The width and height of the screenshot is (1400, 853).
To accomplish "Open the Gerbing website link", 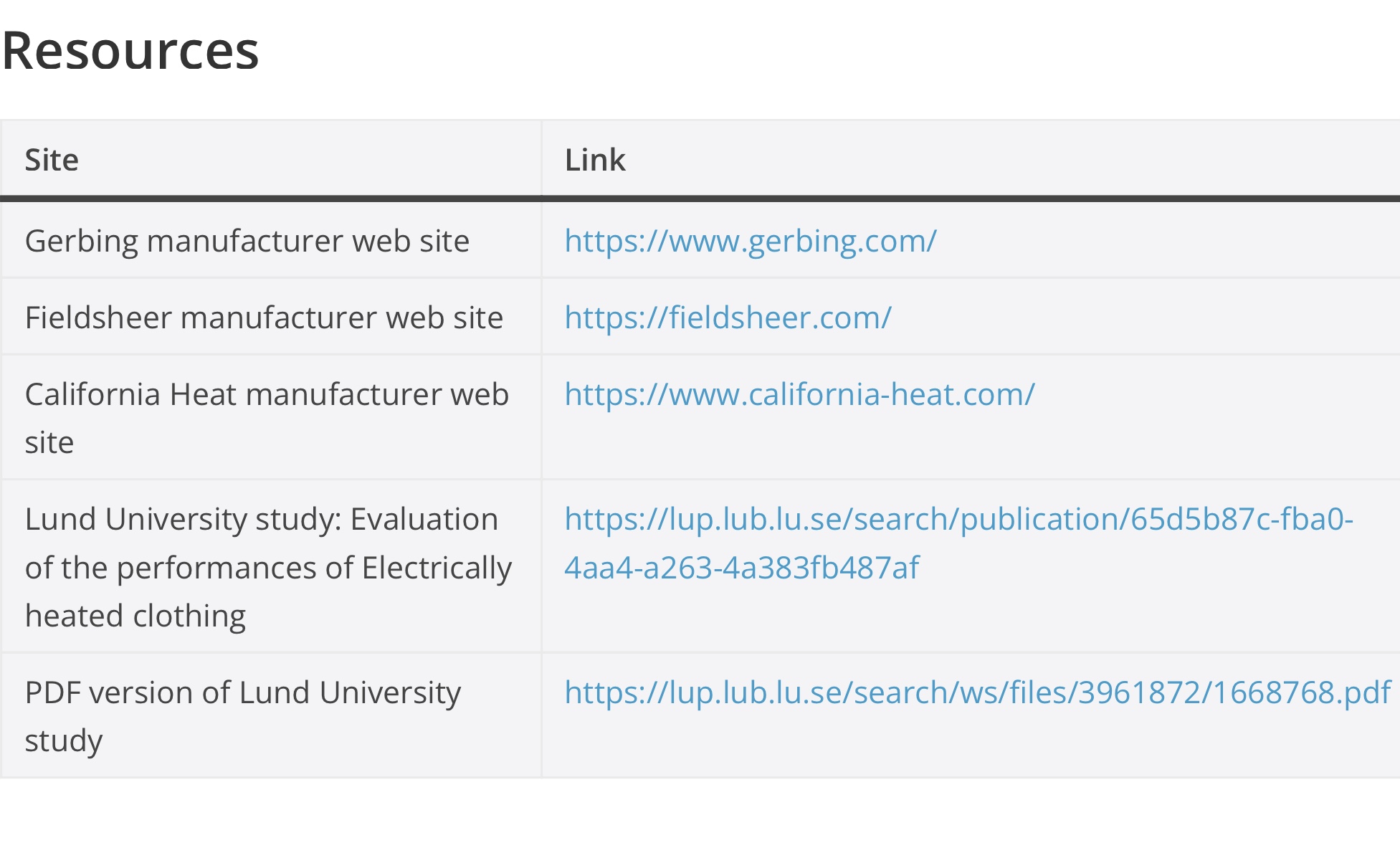I will point(750,242).
